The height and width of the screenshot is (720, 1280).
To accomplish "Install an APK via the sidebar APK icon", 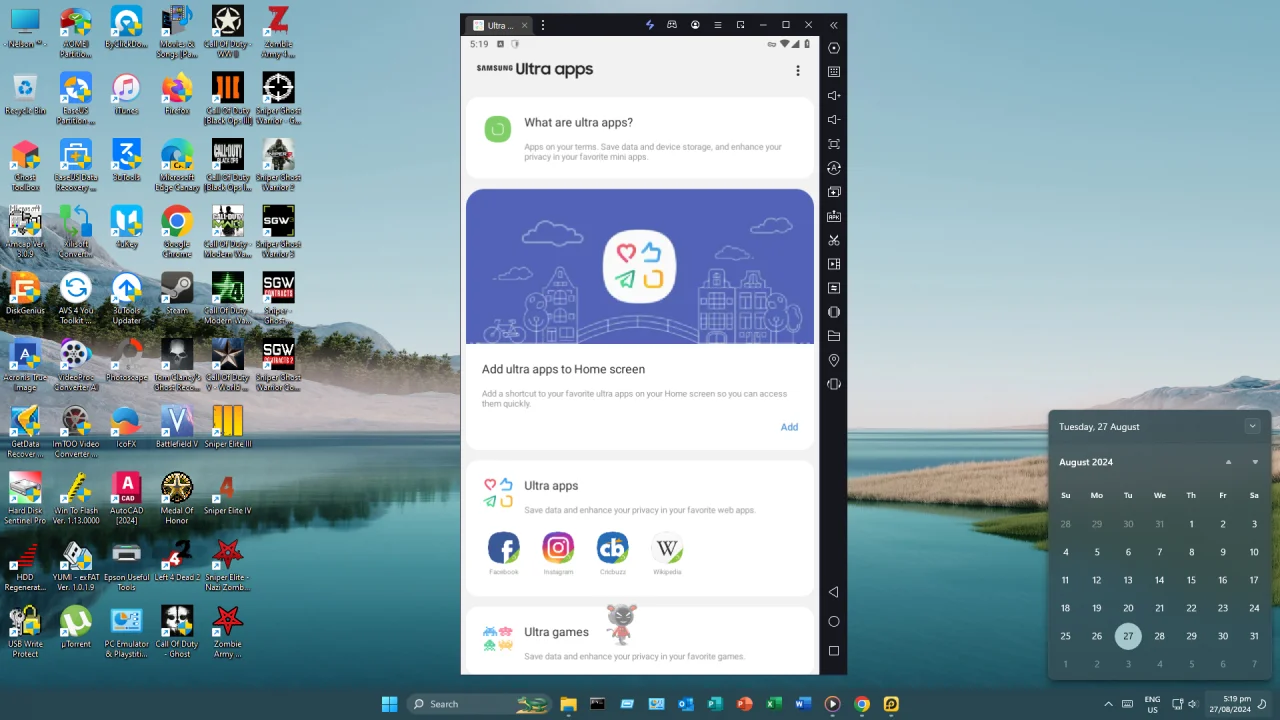I will pyautogui.click(x=834, y=216).
